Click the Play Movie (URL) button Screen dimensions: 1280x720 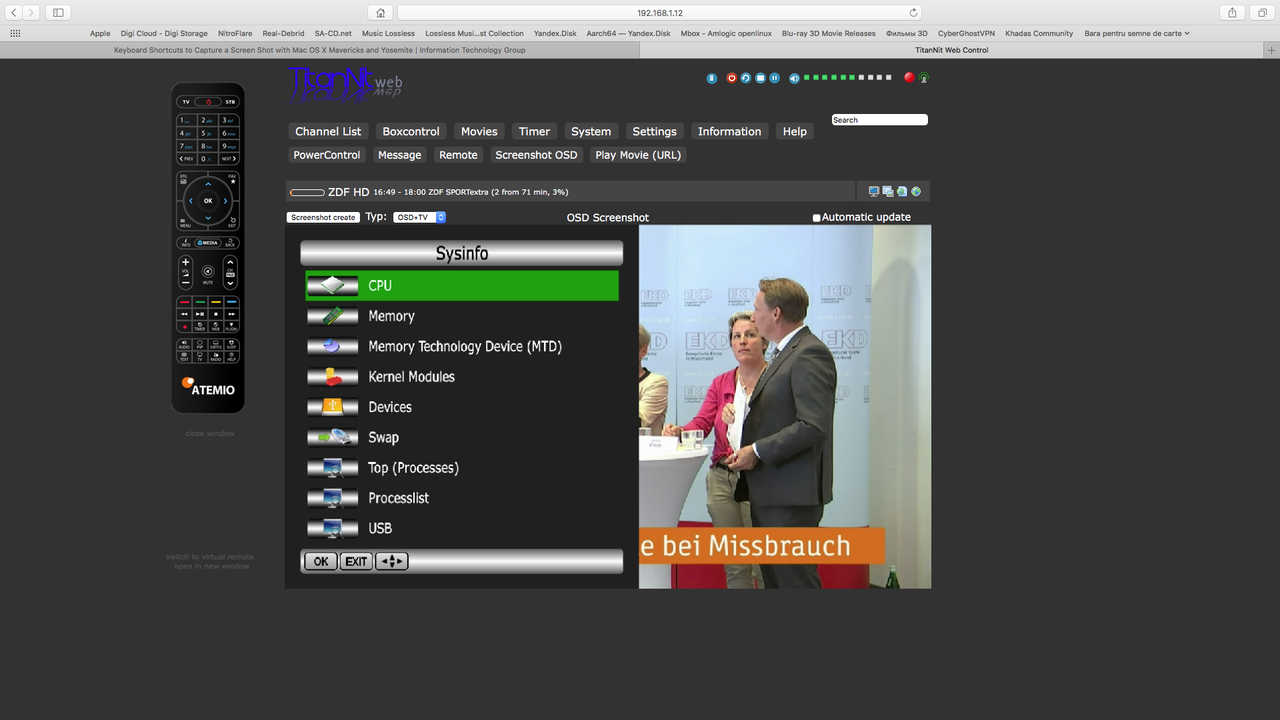point(638,155)
